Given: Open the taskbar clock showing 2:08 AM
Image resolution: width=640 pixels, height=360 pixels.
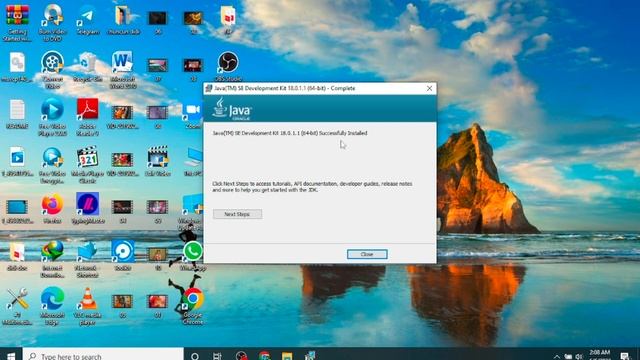Looking at the screenshot, I should (x=600, y=355).
